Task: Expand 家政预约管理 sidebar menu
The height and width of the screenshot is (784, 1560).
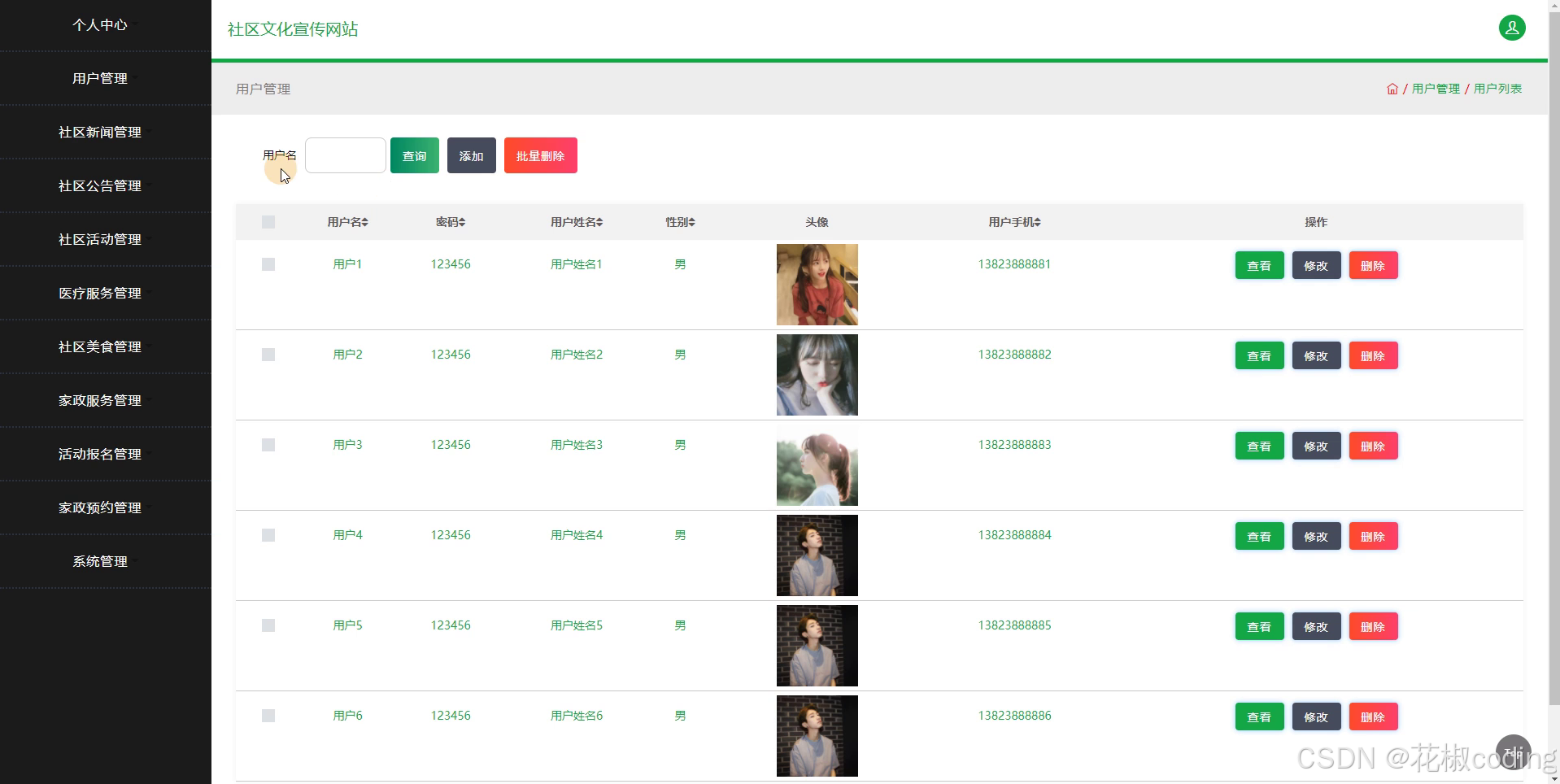Action: [x=106, y=507]
